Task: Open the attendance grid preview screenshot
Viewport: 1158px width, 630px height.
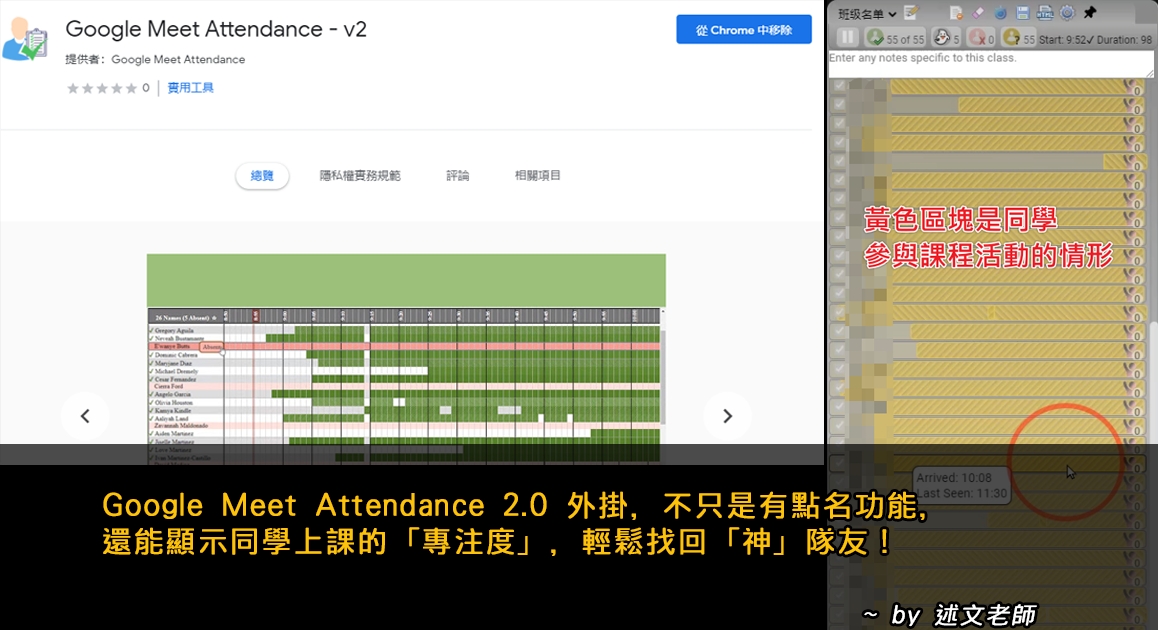Action: coord(406,358)
